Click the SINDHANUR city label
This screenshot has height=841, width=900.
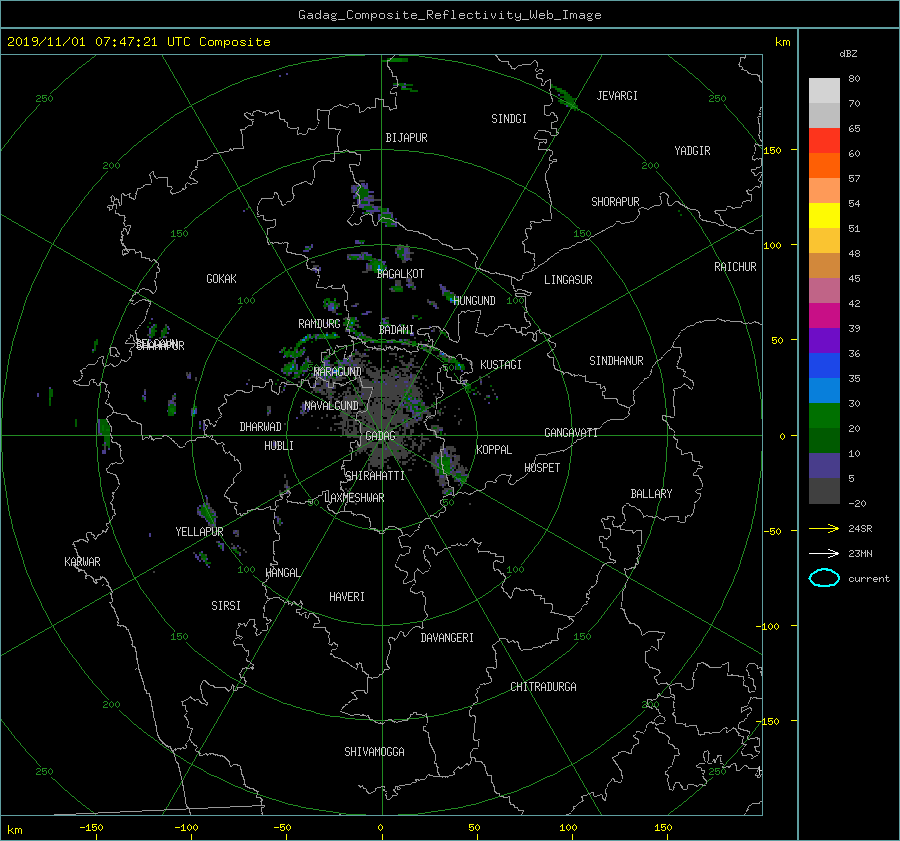[x=616, y=361]
